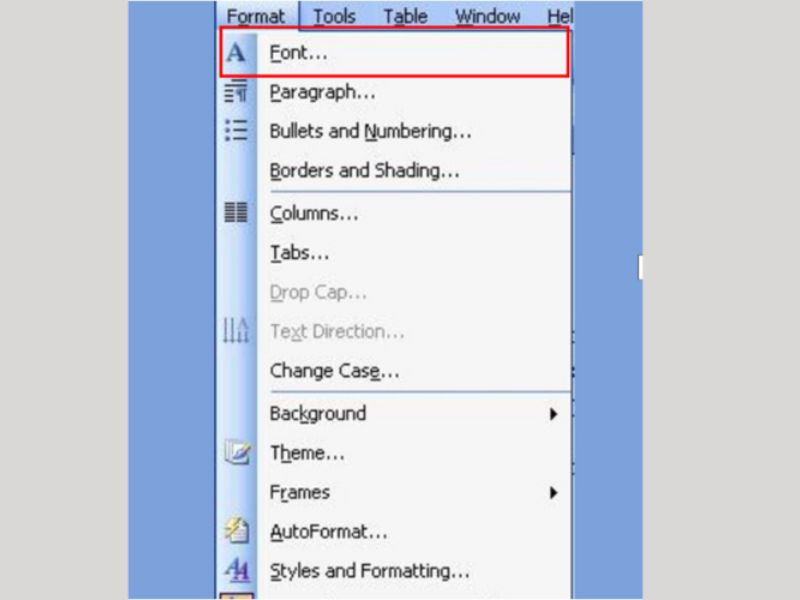Open the Help menu
800x600 pixels.
point(560,16)
